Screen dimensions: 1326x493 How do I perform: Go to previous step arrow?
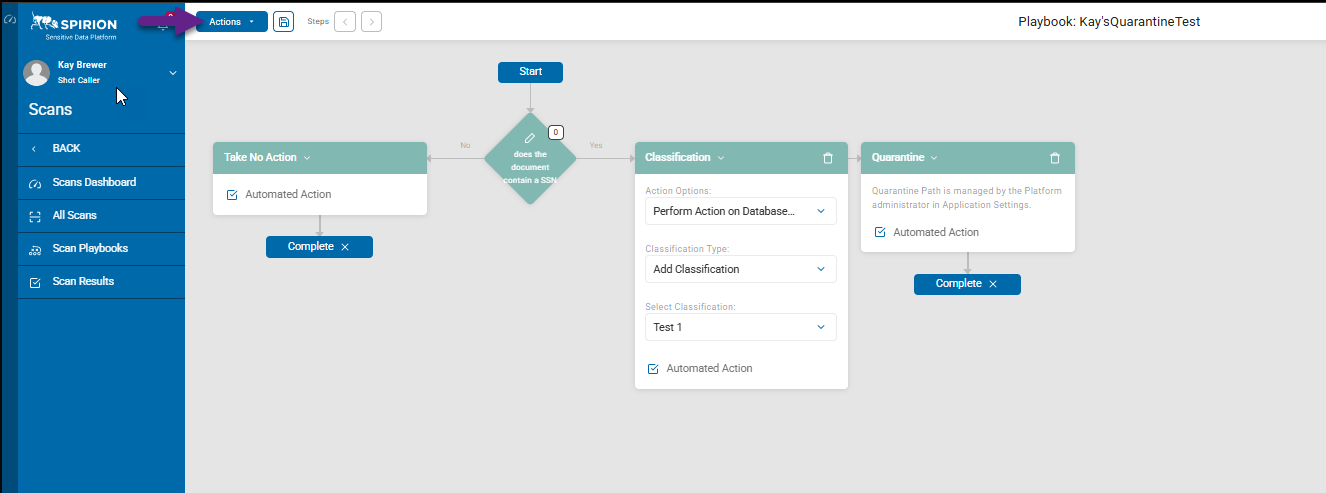click(345, 22)
